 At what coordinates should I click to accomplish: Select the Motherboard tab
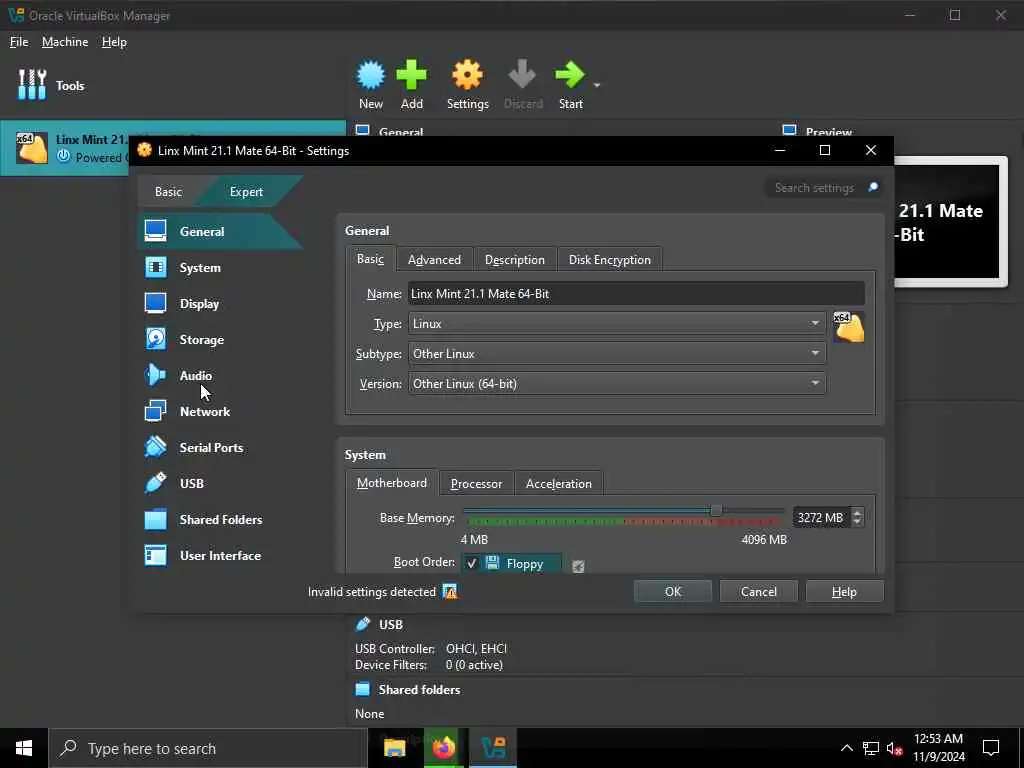click(x=392, y=483)
